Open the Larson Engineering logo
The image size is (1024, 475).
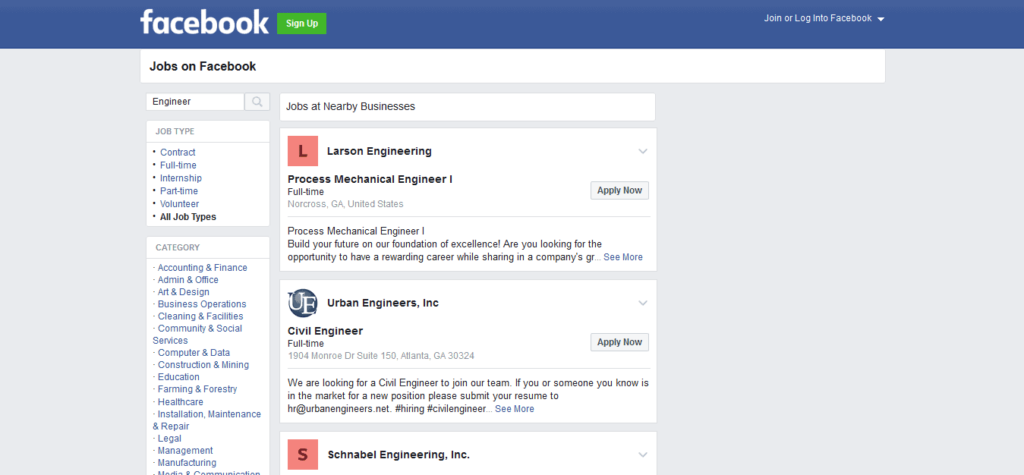click(303, 151)
